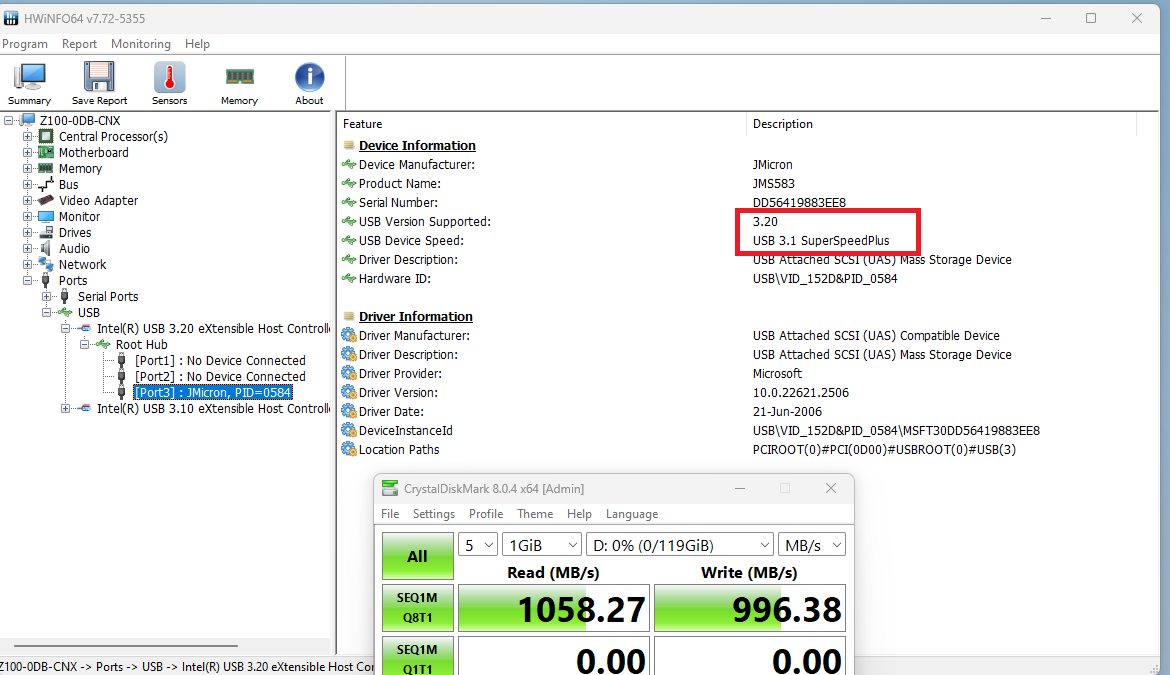1170x675 pixels.
Task: Select the Monitor tree icon
Action: [46, 216]
